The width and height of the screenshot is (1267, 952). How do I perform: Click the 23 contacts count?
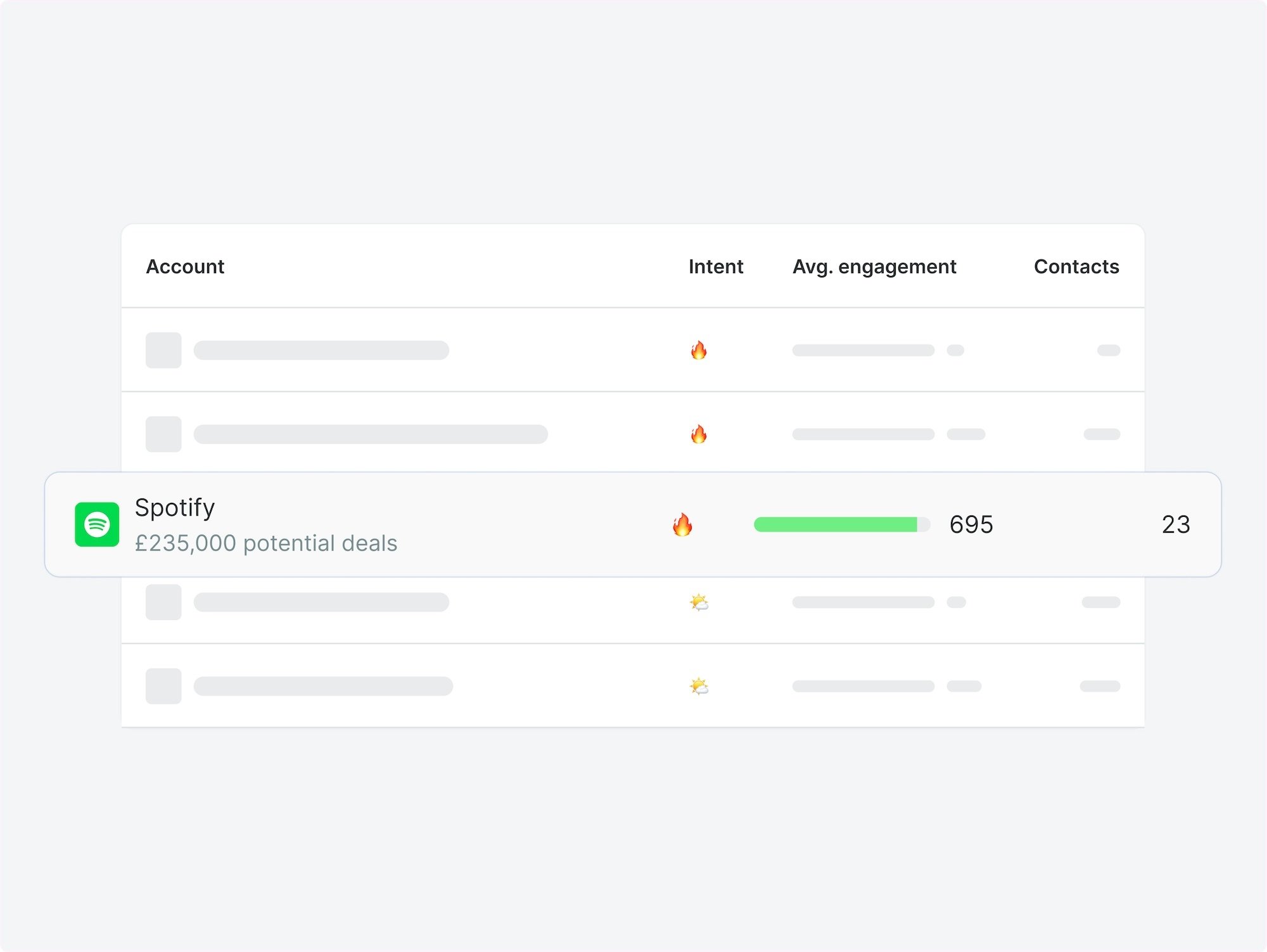(1175, 524)
